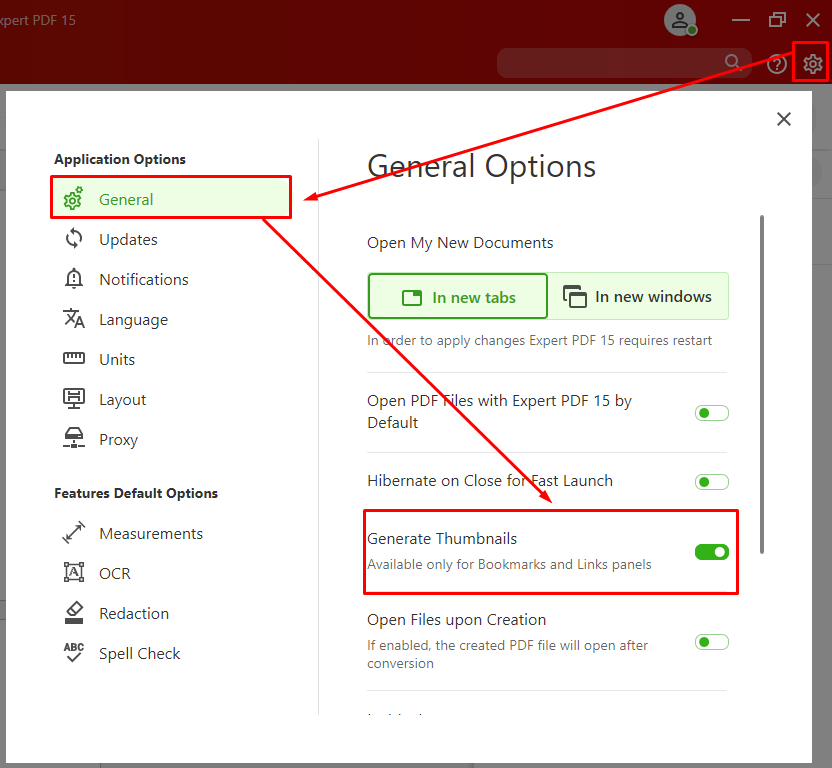Image resolution: width=832 pixels, height=768 pixels.
Task: Click Application Options section header
Action: pyautogui.click(x=120, y=159)
